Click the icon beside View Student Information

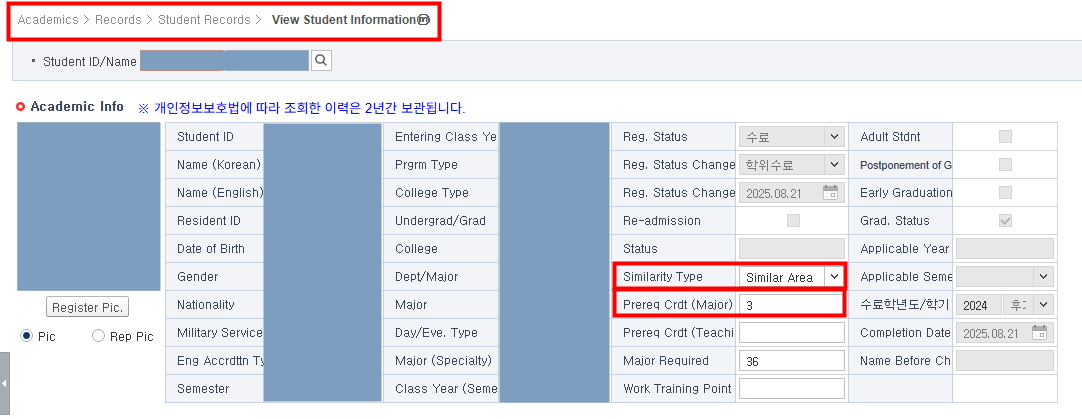[x=424, y=20]
